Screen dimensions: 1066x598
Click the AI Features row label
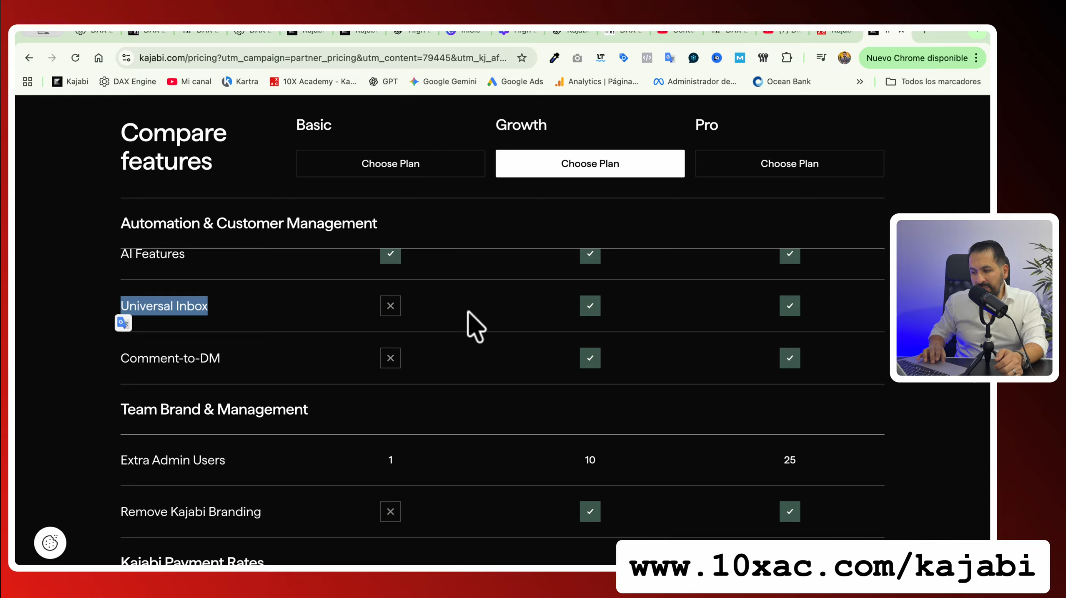(152, 254)
